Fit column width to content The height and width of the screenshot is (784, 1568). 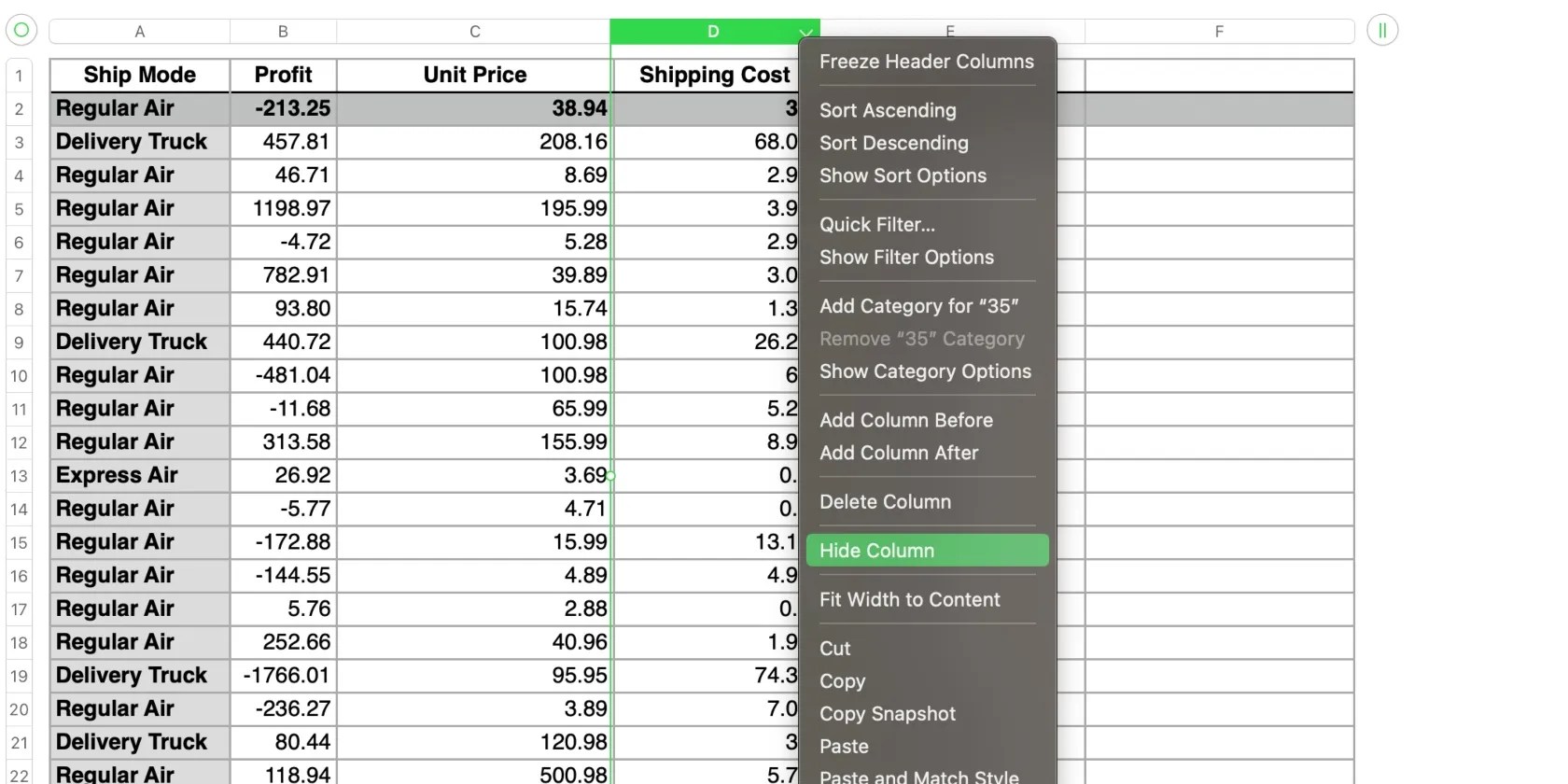coord(910,599)
